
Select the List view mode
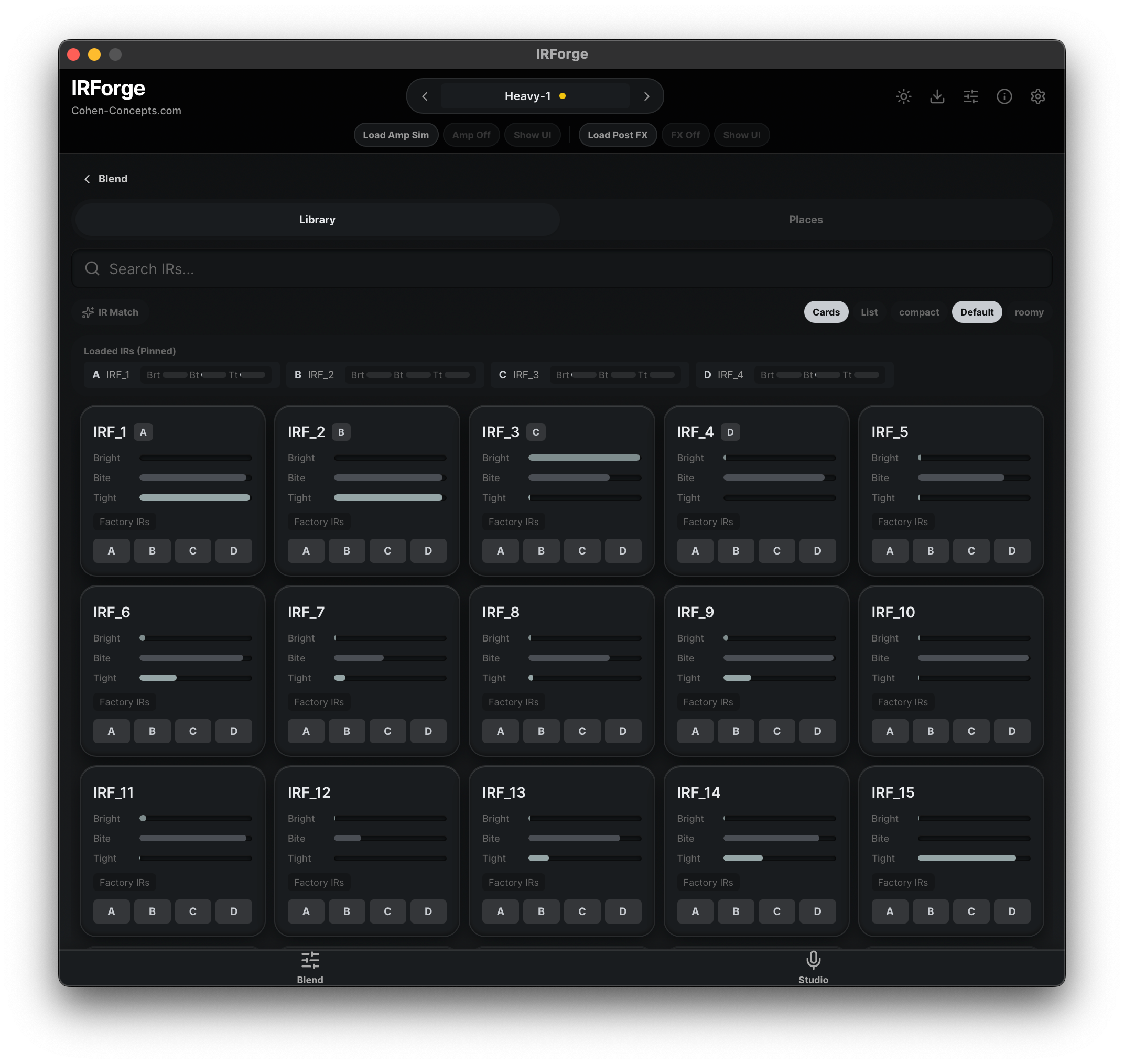tap(869, 312)
